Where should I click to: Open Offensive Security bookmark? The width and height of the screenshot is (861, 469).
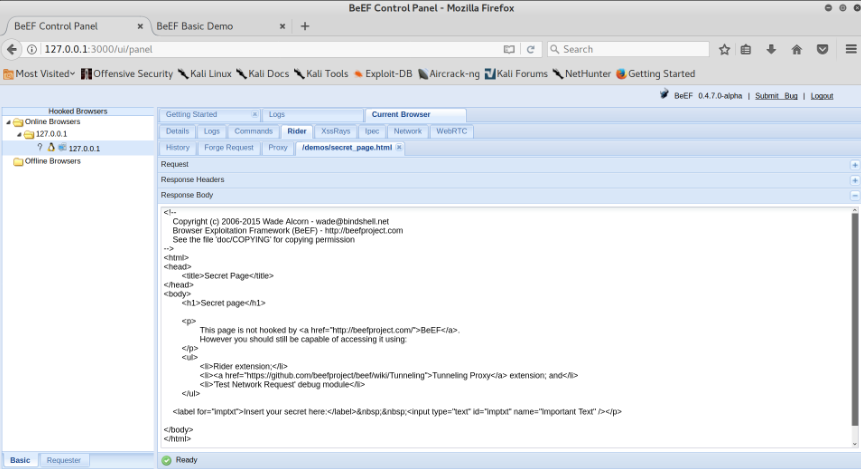tap(127, 74)
